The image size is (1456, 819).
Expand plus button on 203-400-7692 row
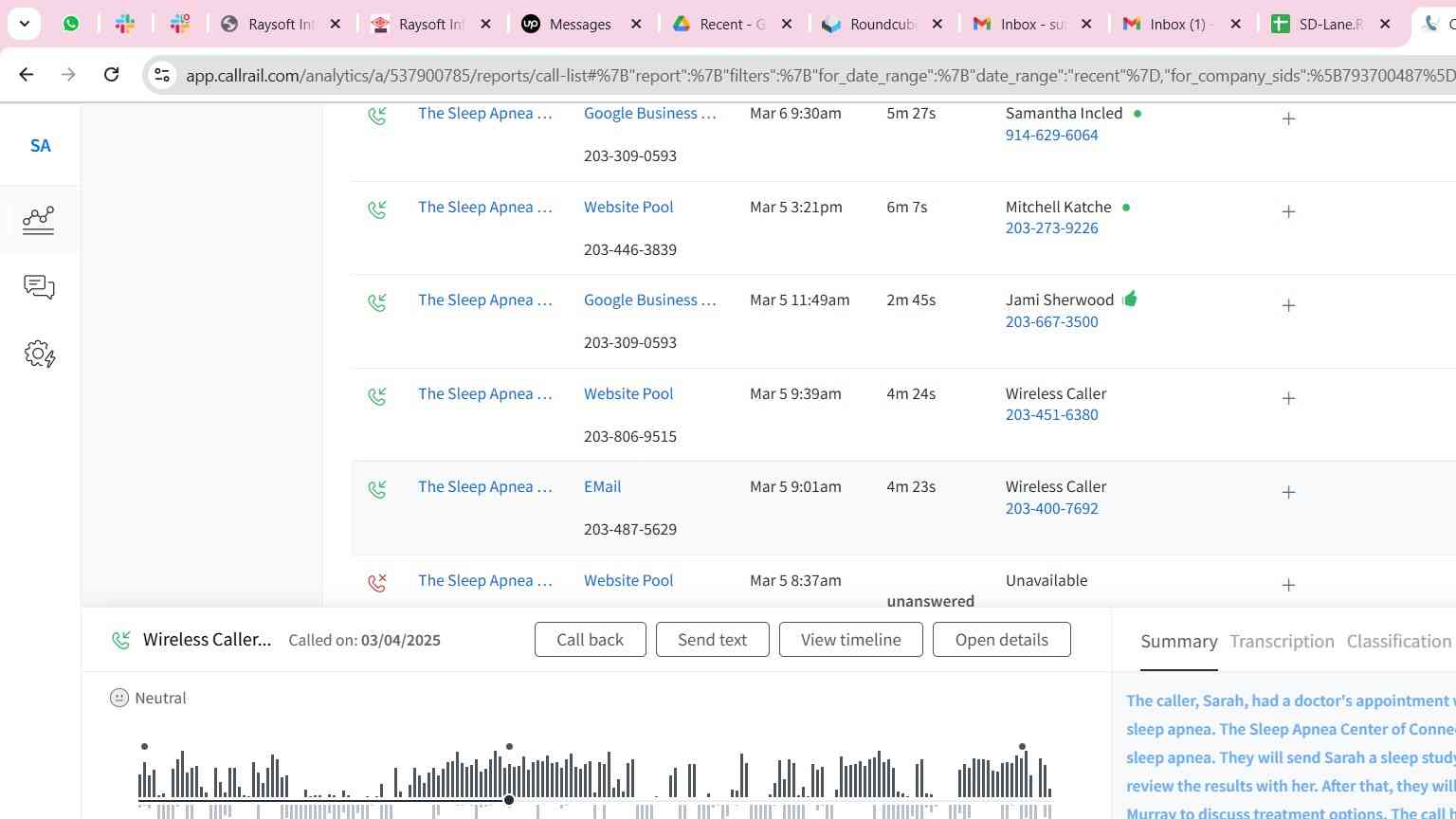tap(1288, 492)
